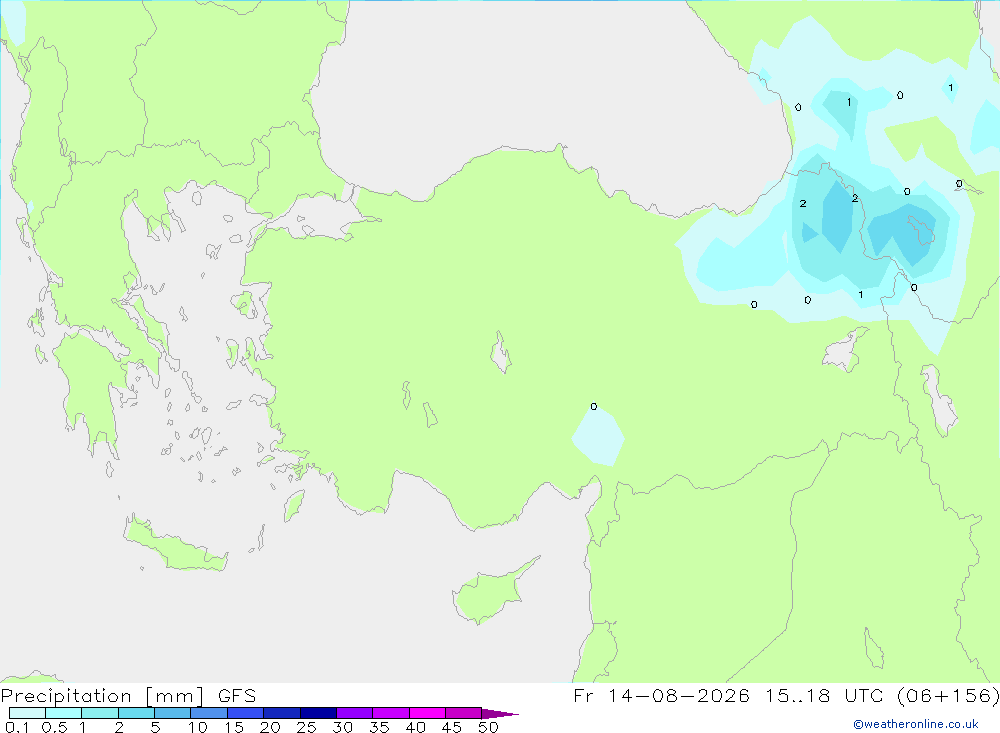1000x733 pixels.
Task: Click the '(06+156)' forecast run text
Action: pyautogui.click(x=948, y=695)
